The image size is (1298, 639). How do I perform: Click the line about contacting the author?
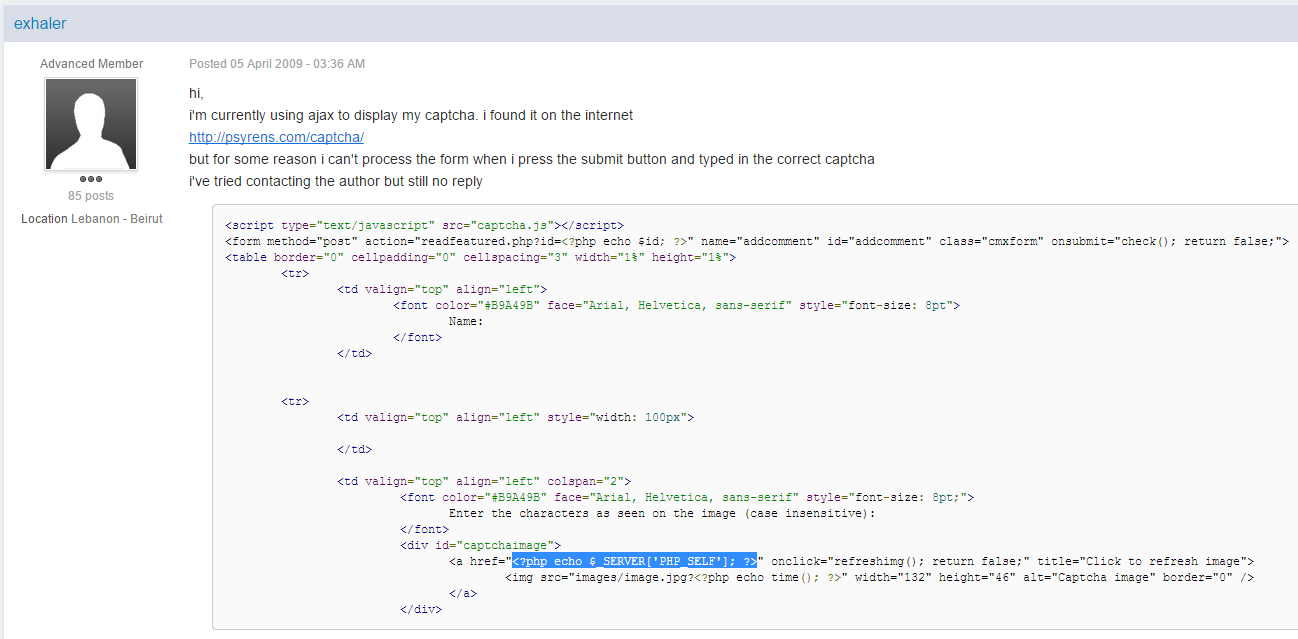click(336, 181)
